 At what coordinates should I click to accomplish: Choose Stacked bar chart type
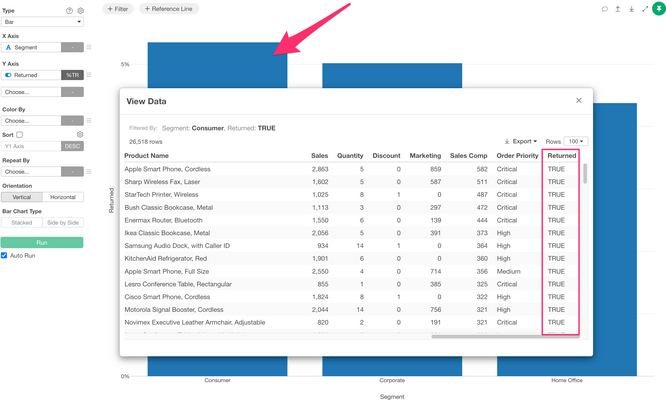tap(22, 223)
